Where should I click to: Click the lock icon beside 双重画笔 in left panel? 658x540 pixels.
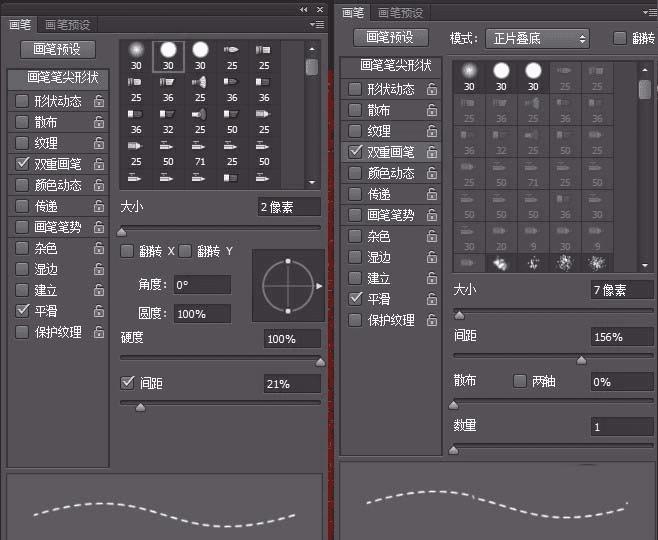tap(99, 164)
